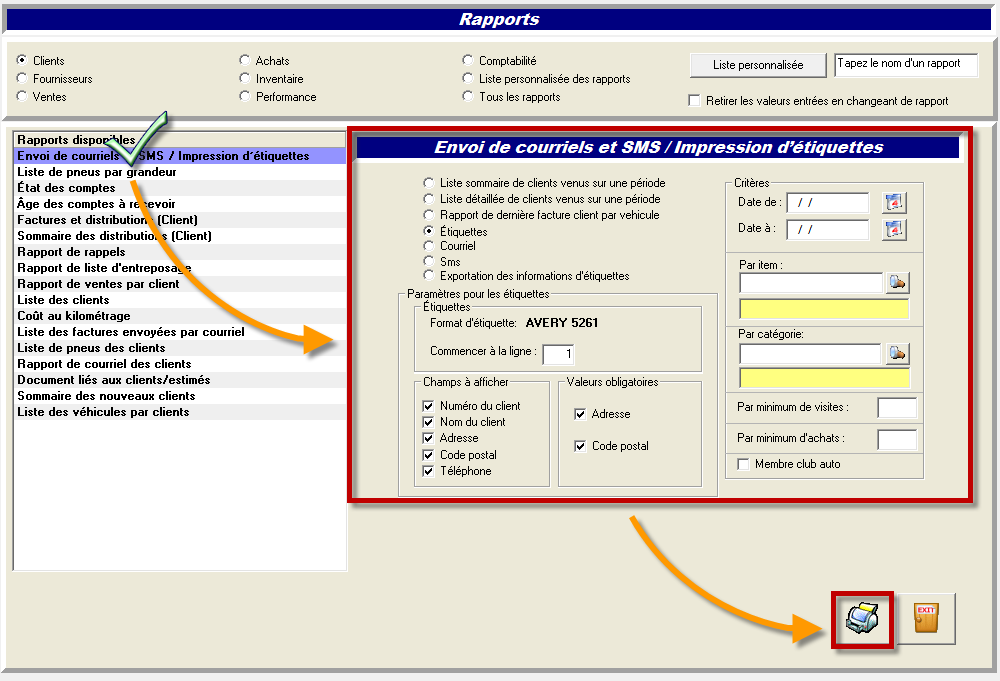Open category lookup beside Par catégorie field
1000x681 pixels.
pos(897,353)
